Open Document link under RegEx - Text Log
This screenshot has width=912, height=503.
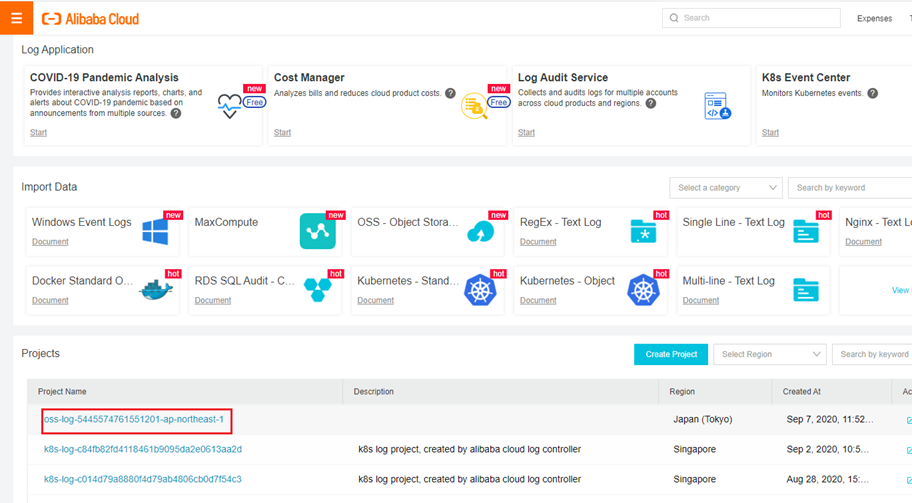tap(538, 242)
